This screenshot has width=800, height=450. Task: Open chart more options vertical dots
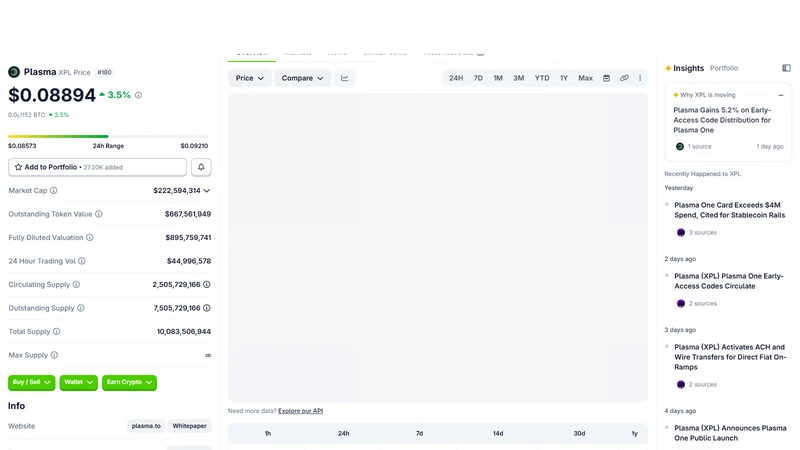(x=640, y=78)
